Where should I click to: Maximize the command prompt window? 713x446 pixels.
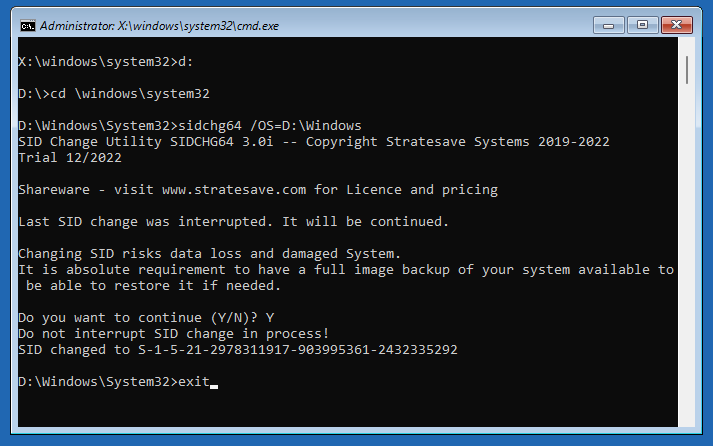click(643, 25)
